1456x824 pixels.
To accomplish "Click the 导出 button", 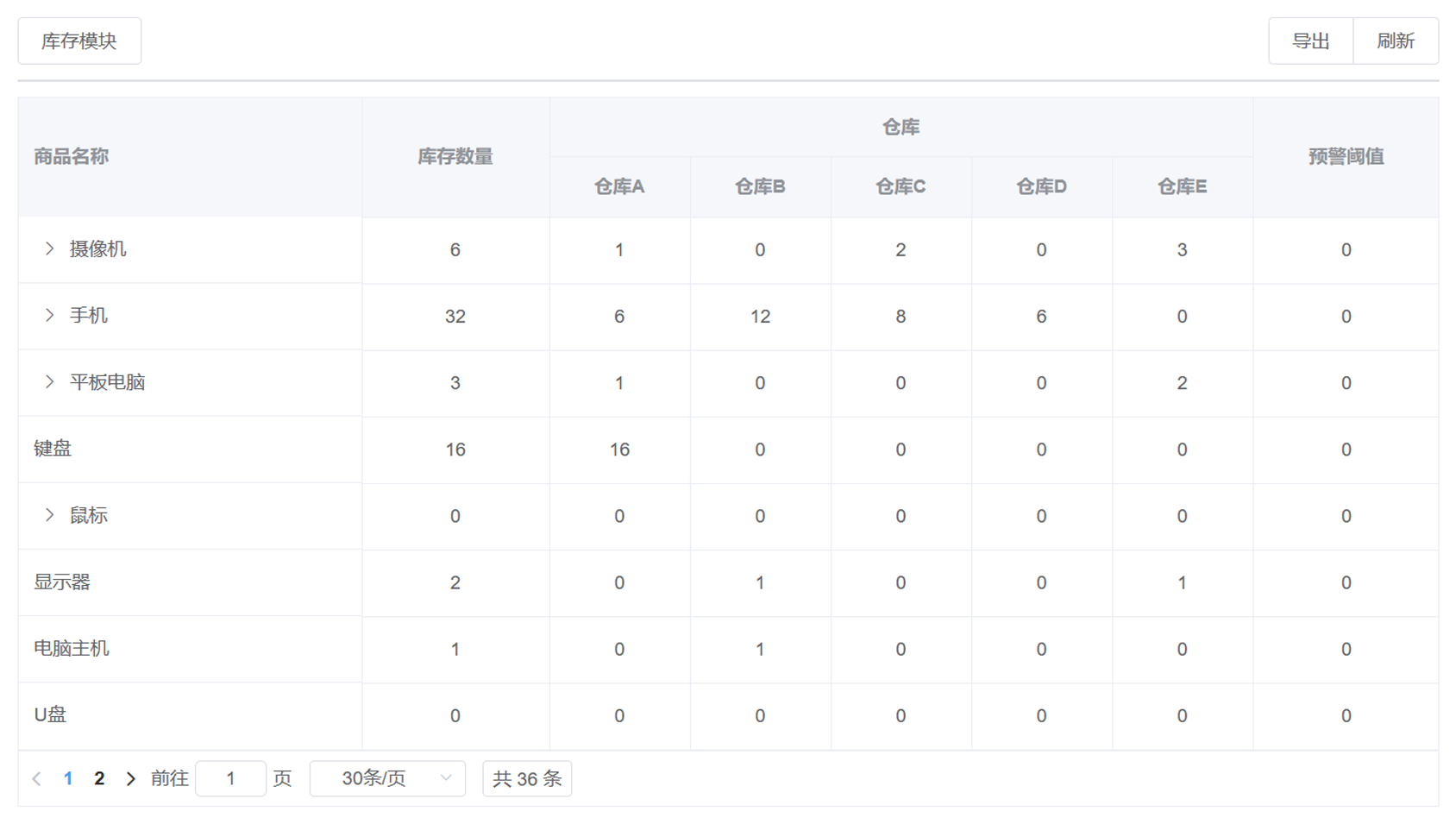I will (1310, 41).
